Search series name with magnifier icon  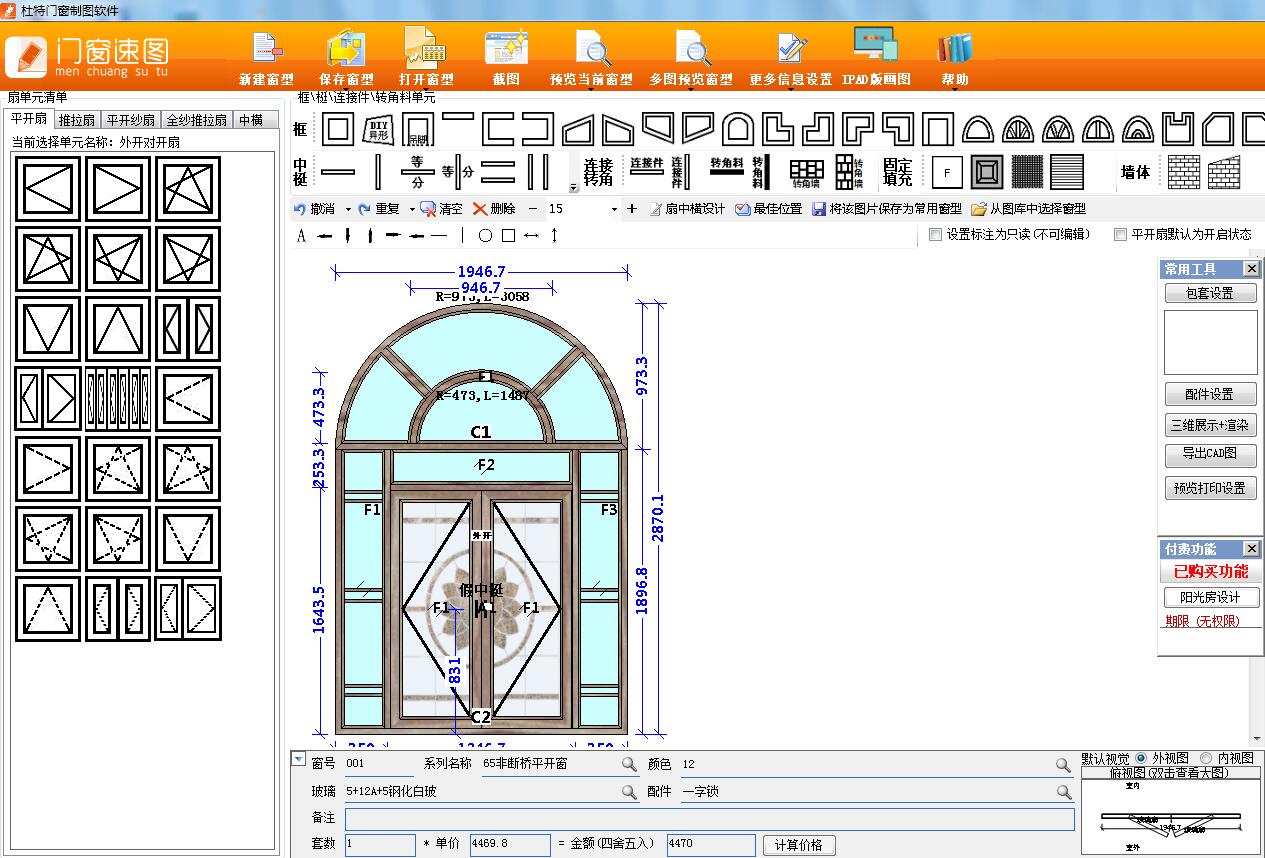pos(629,764)
